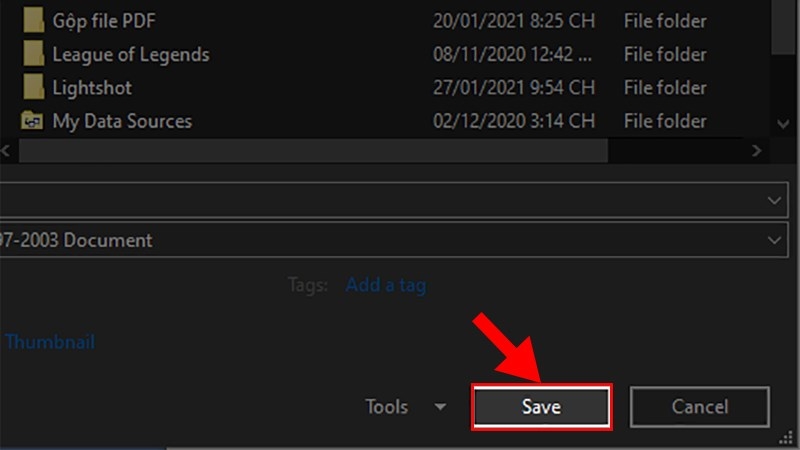Open the Tools menu
This screenshot has width=800, height=450.
pos(387,407)
